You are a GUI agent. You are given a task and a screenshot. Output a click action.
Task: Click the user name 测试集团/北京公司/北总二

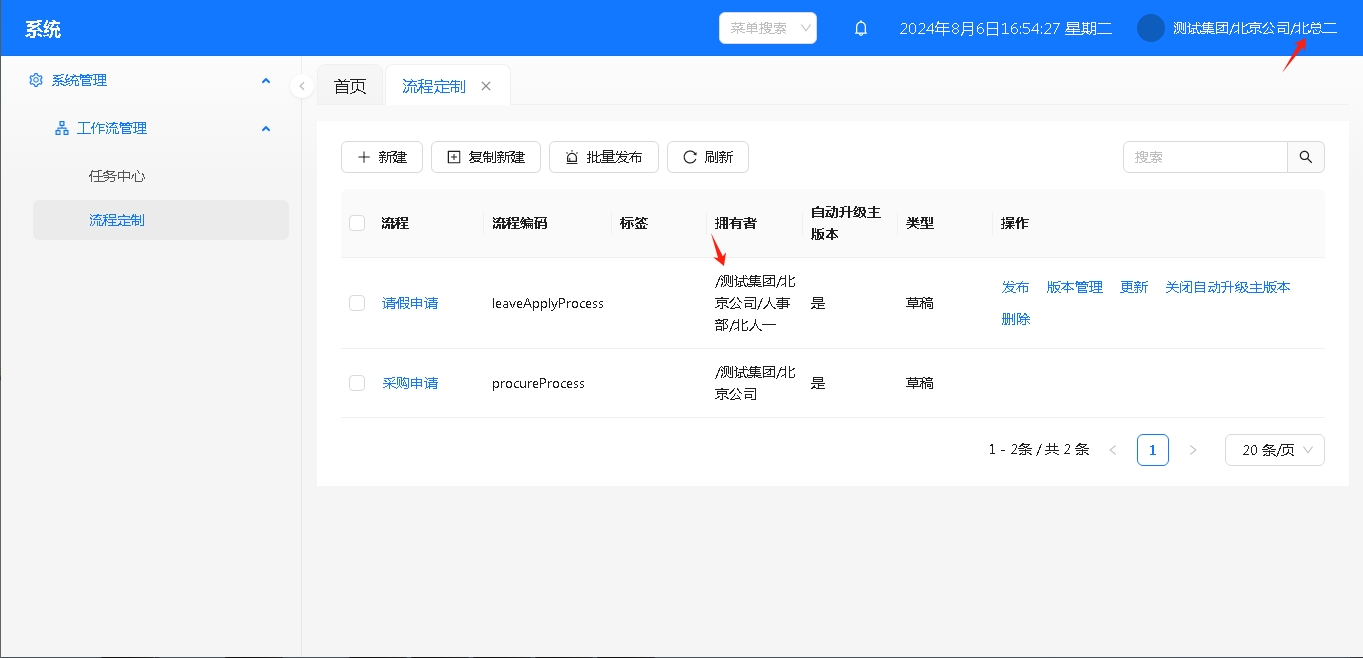point(1255,28)
